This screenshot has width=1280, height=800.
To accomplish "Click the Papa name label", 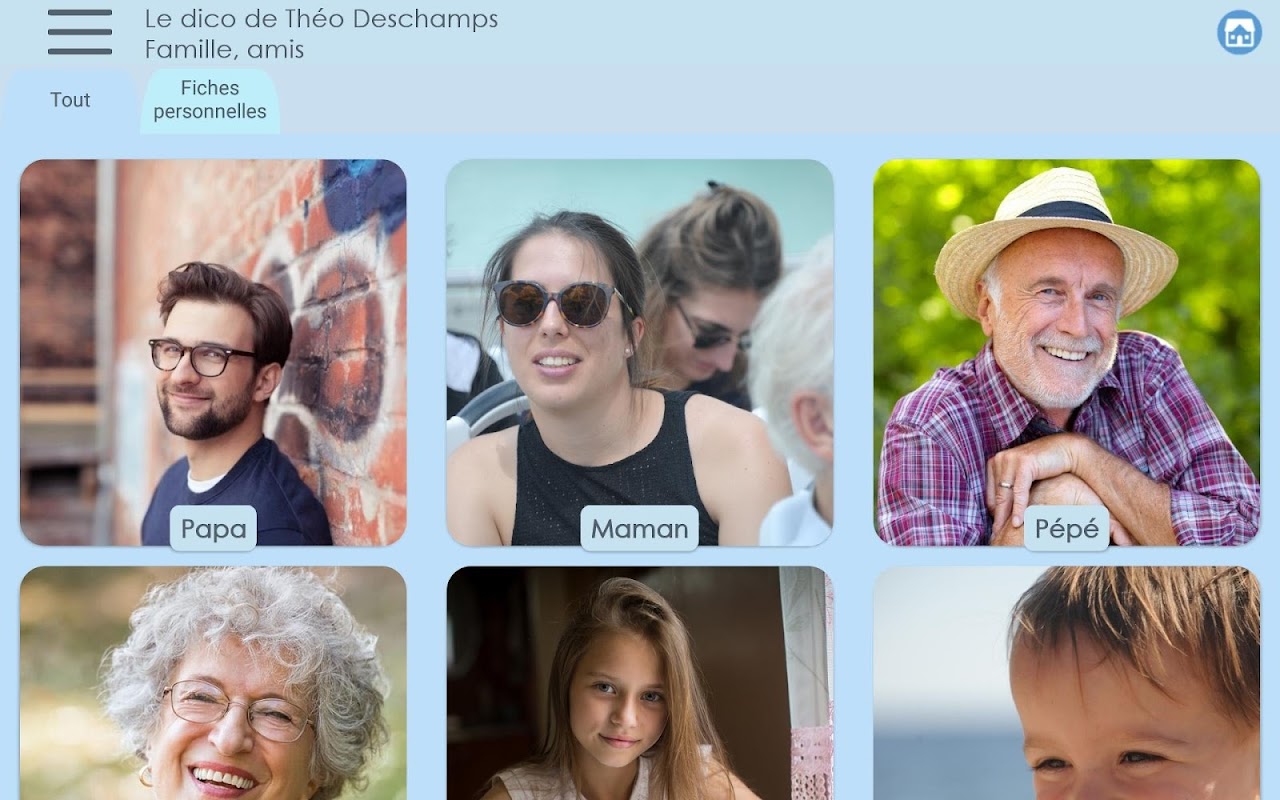I will (x=213, y=528).
